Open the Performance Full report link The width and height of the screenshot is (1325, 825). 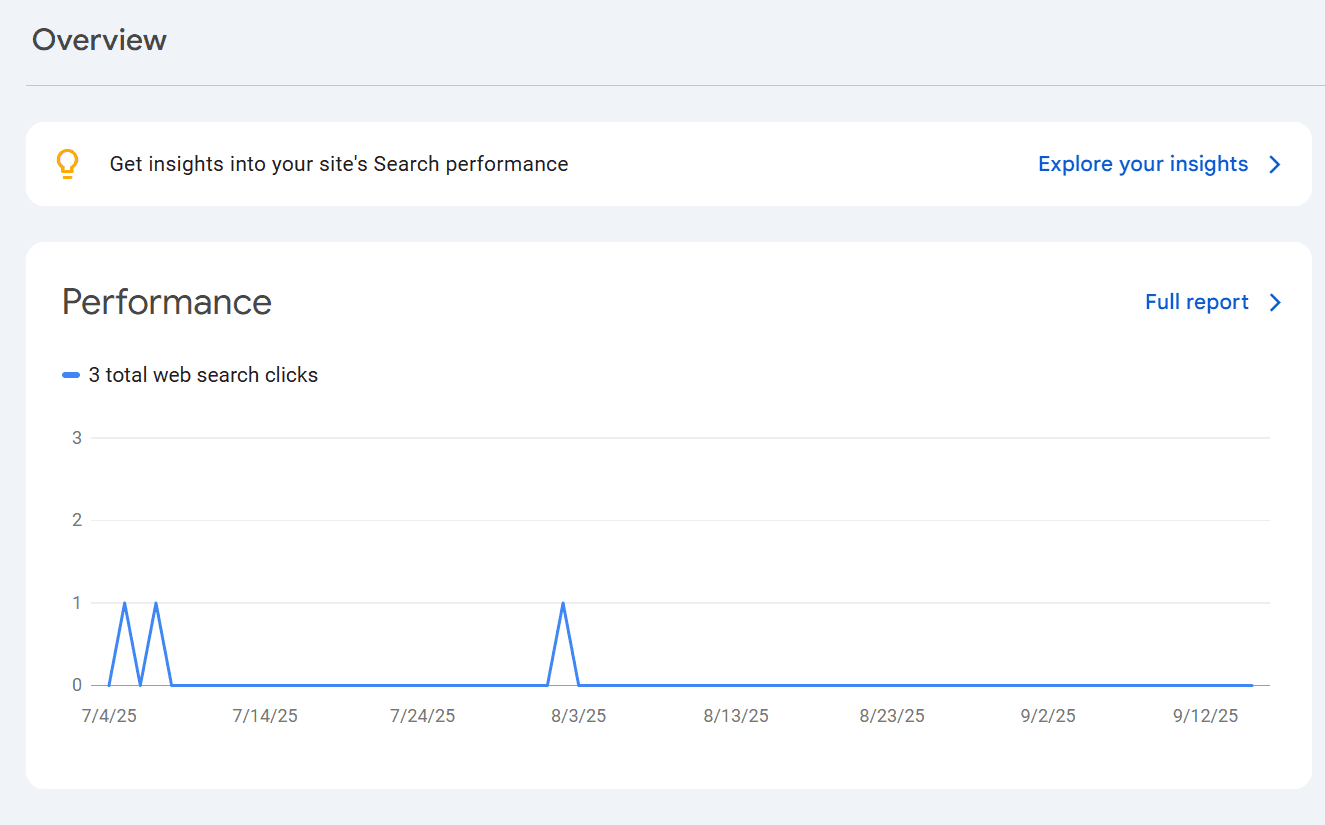coord(1196,302)
